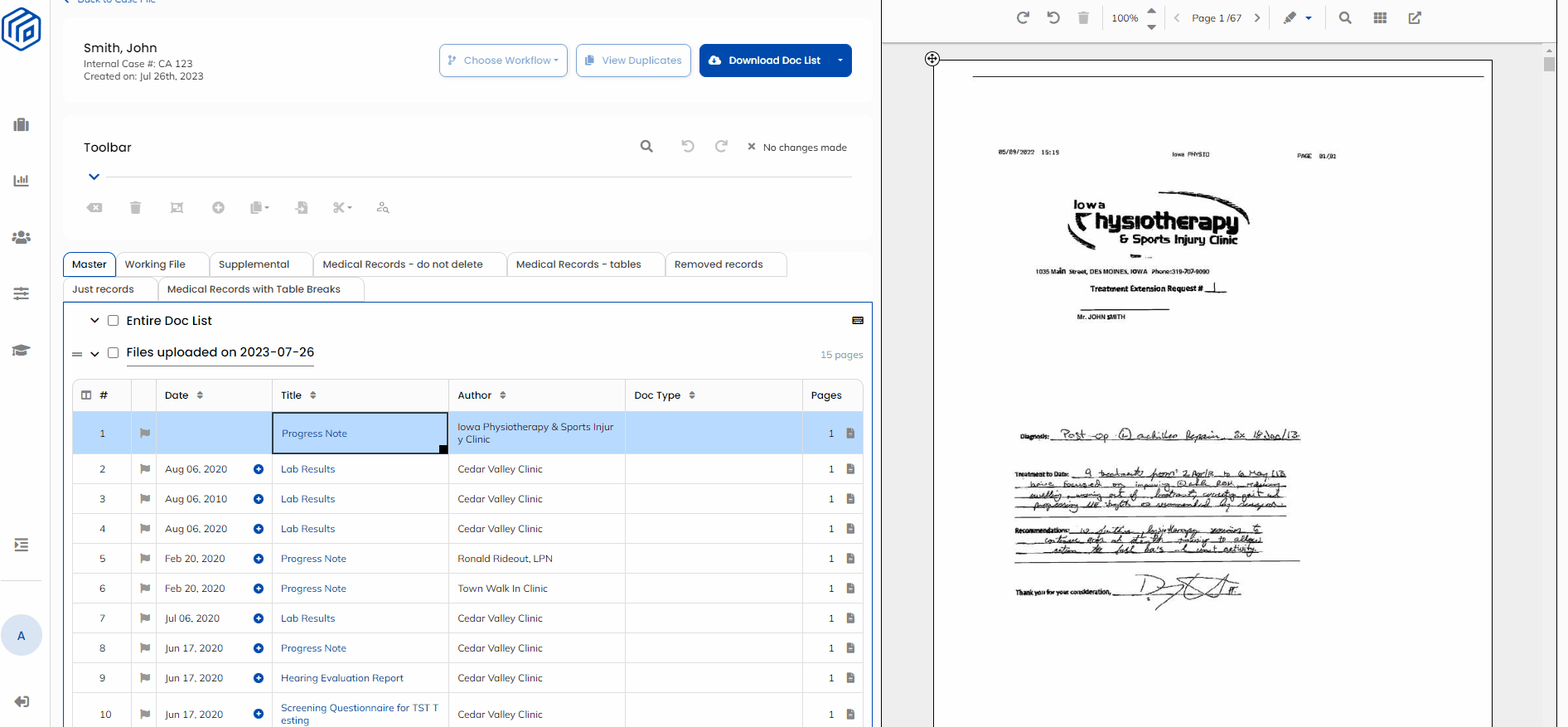Open Medical Records - tables tab

[585, 264]
